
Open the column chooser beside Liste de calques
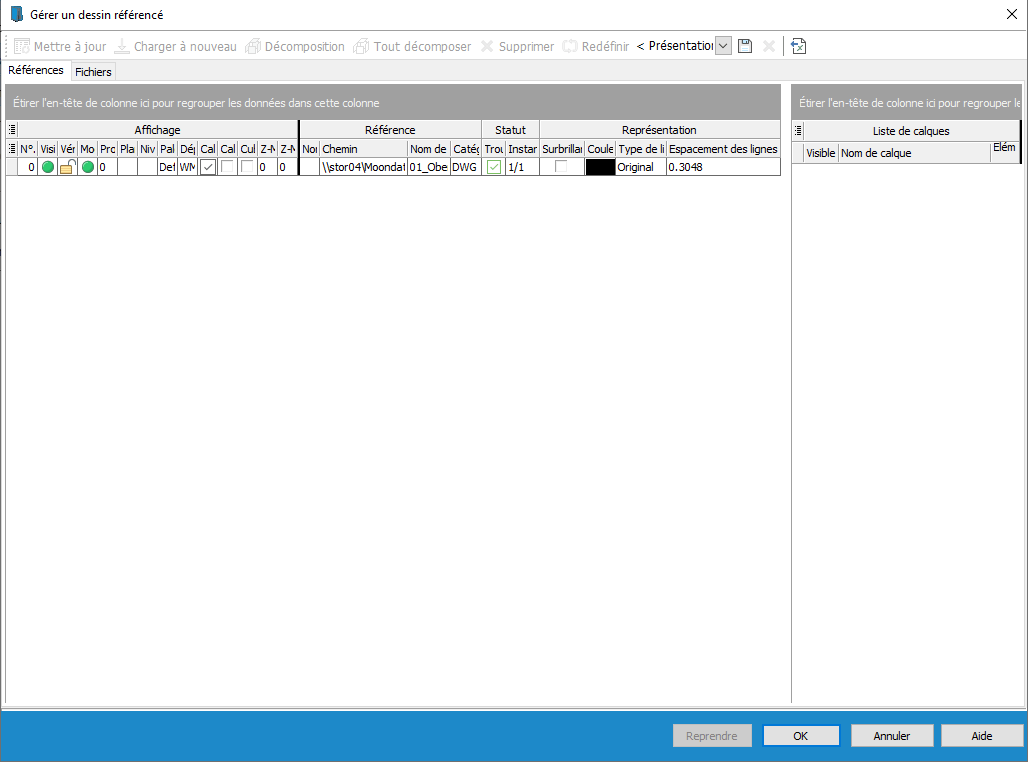(798, 130)
